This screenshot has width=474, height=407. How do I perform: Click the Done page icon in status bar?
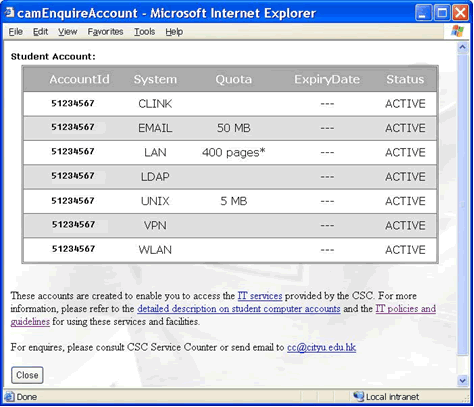(x=9, y=396)
